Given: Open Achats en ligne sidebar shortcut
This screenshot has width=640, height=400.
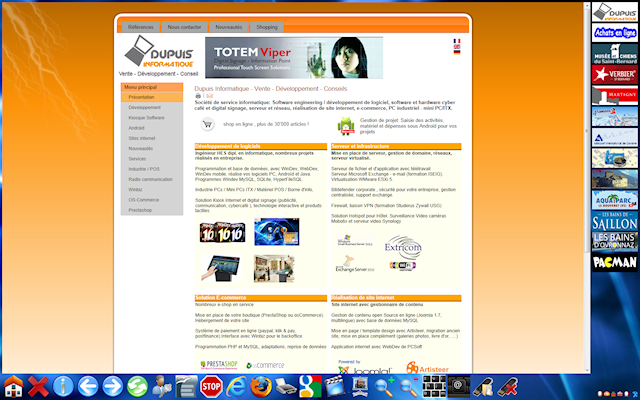Looking at the screenshot, I should 615,33.
